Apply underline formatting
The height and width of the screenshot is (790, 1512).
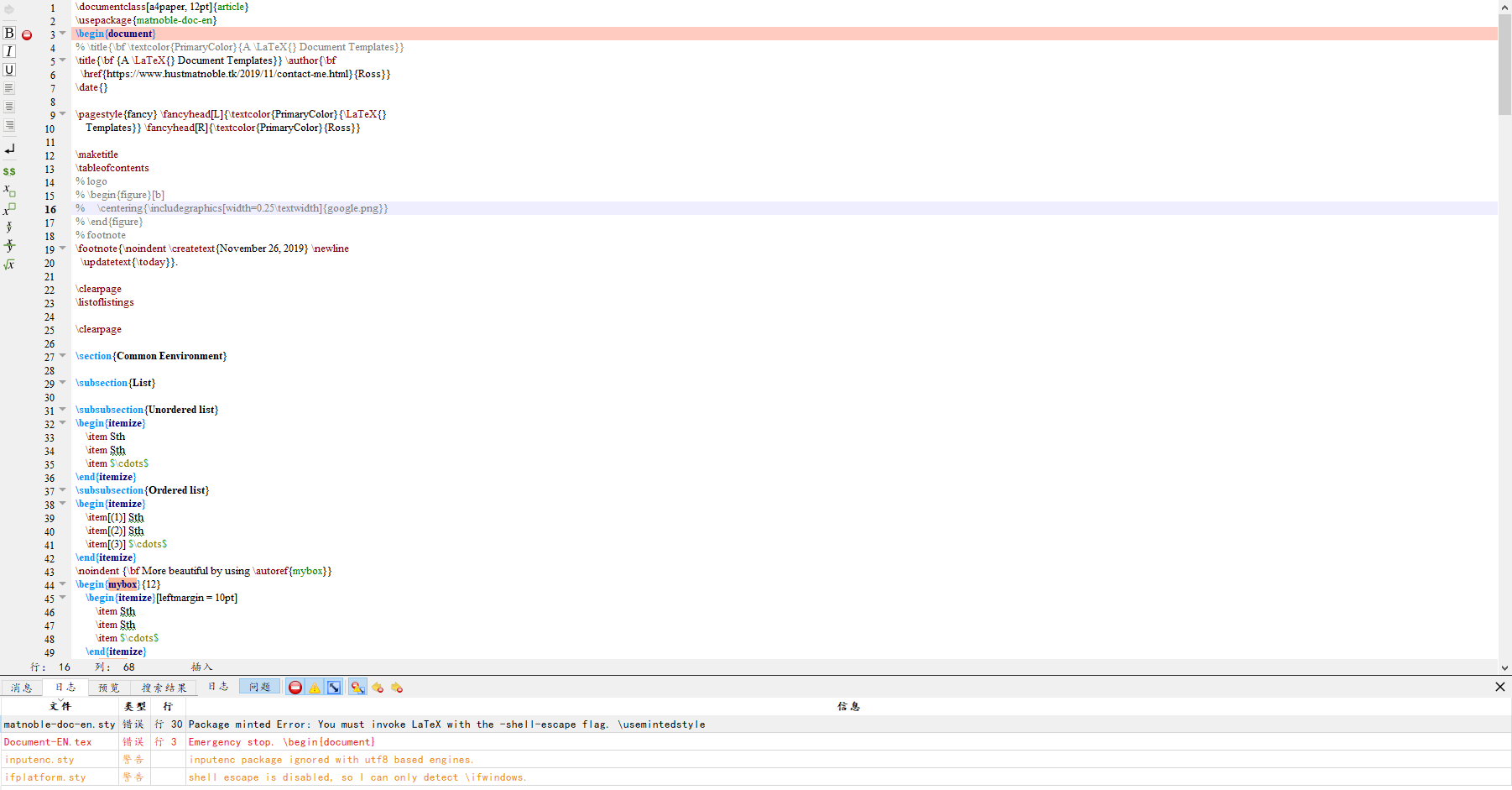tap(8, 69)
